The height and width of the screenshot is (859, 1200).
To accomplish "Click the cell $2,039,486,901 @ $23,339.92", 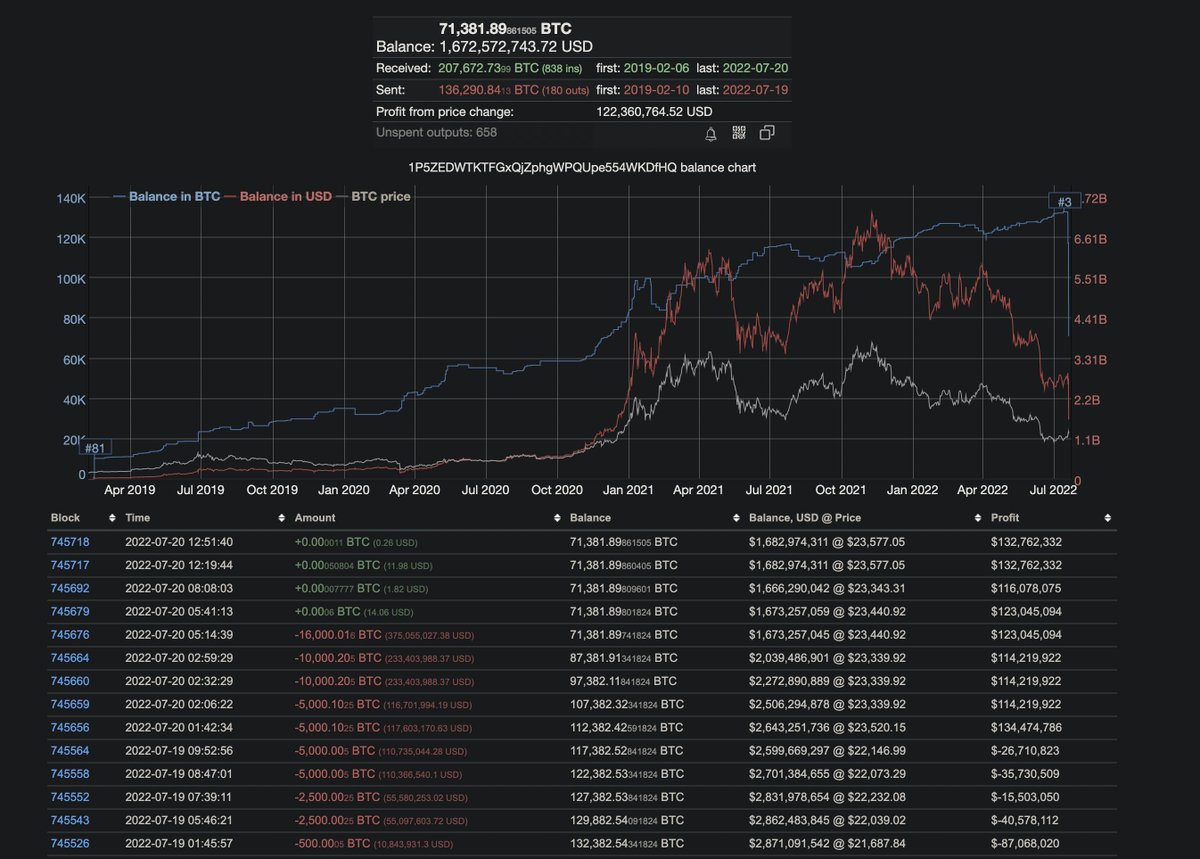I will tap(827, 658).
